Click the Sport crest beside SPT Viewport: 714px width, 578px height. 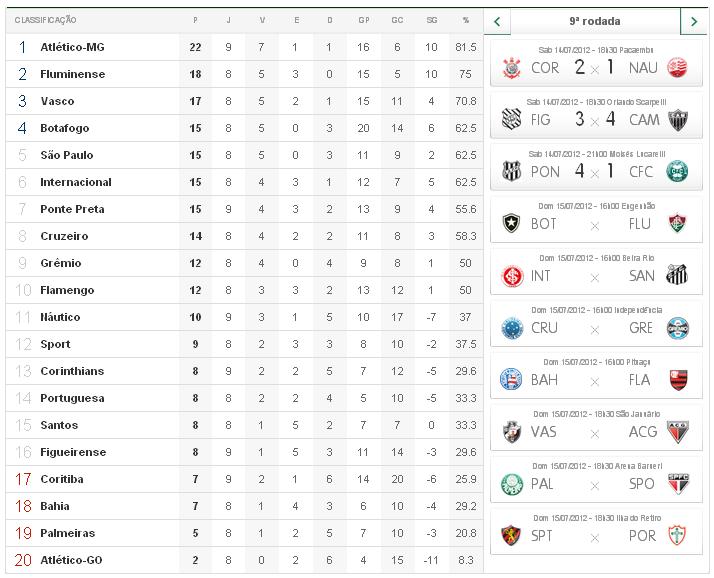point(512,535)
